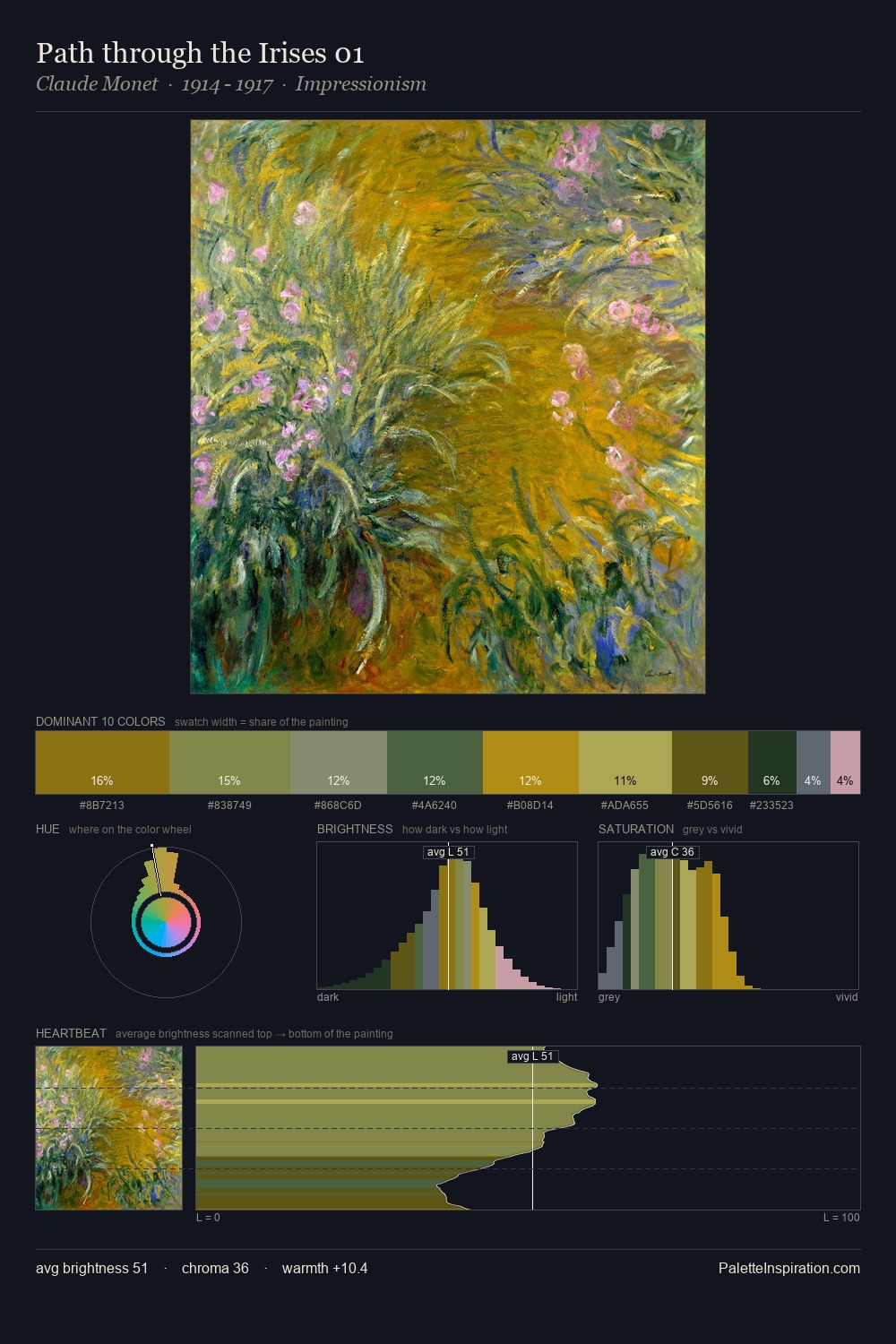Click the 'BRIGHTNESS' section heading
896x1344 pixels.
tap(355, 829)
